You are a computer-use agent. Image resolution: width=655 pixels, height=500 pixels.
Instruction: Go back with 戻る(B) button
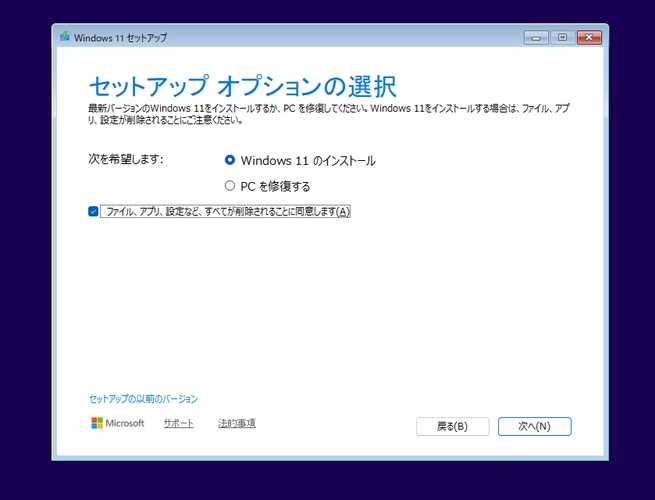[x=452, y=426]
